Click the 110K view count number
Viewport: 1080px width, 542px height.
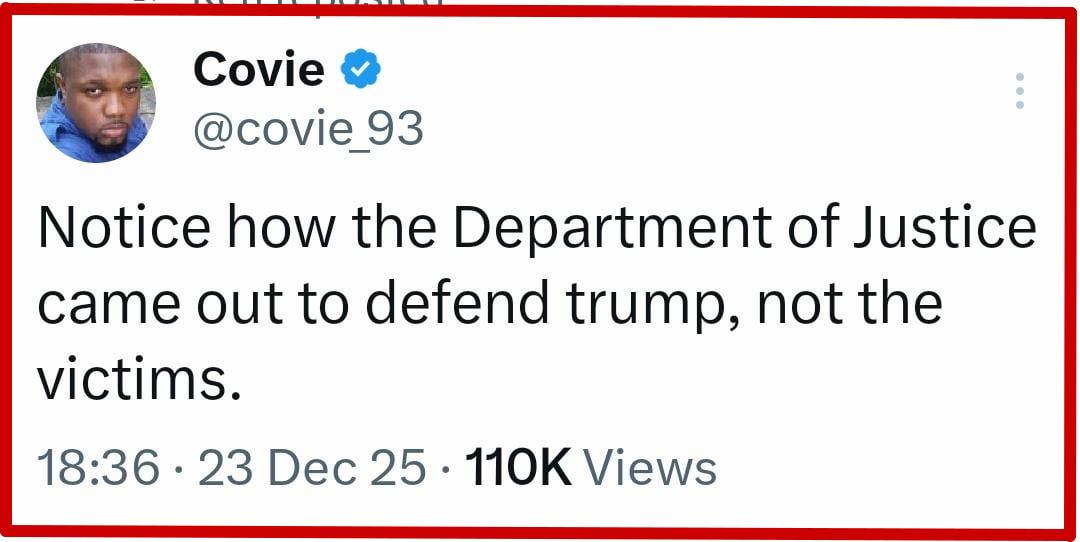click(518, 468)
